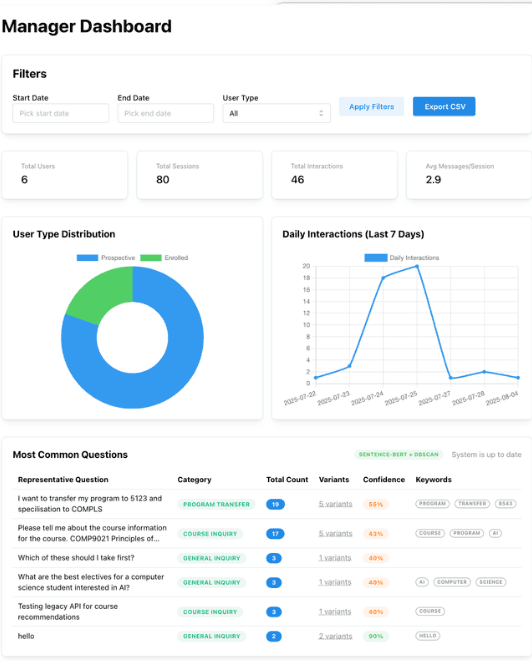Click the PROGRAM TRANSFER category badge

(216, 504)
